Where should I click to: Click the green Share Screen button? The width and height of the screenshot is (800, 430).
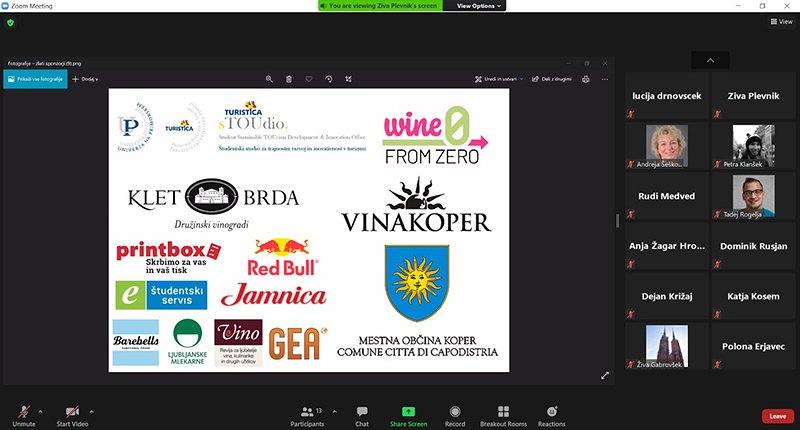(x=408, y=416)
